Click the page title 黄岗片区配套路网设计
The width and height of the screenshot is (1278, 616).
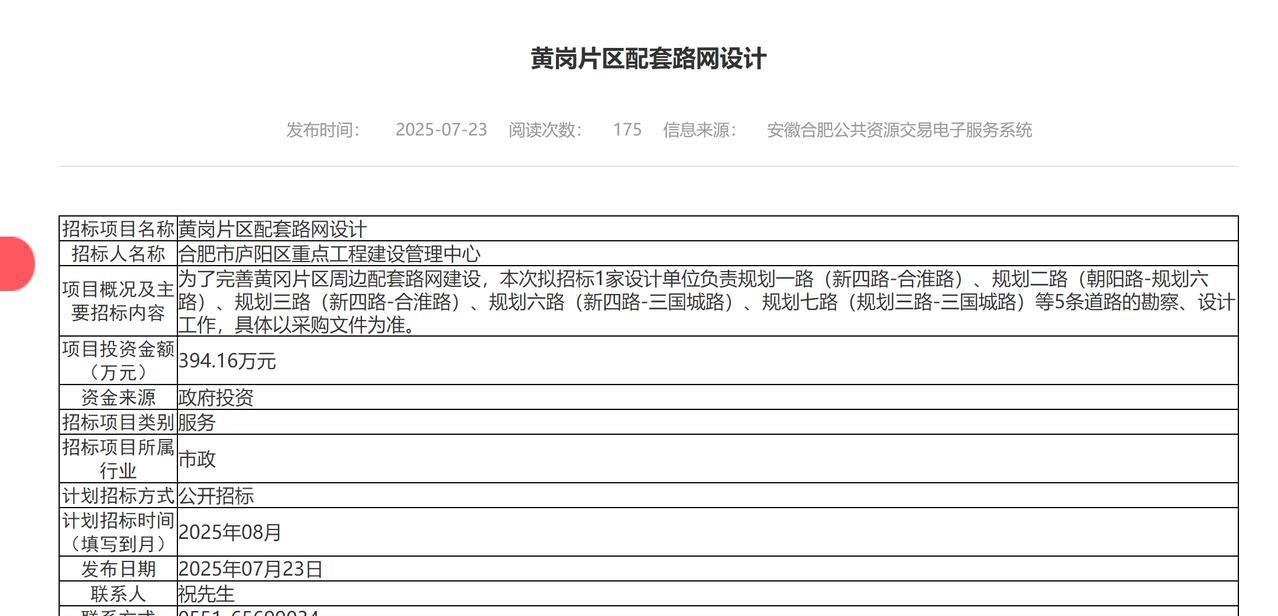pos(648,59)
